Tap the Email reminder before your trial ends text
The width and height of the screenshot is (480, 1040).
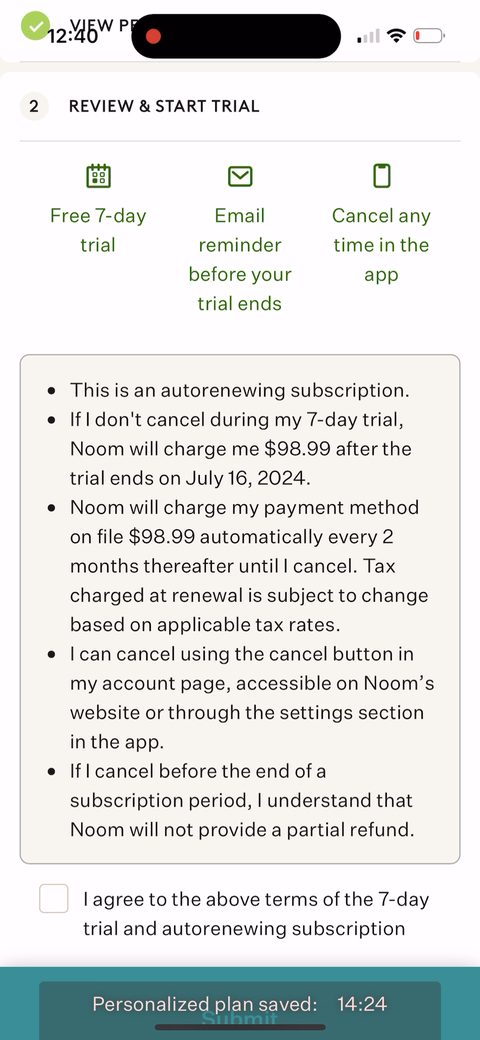pos(239,259)
